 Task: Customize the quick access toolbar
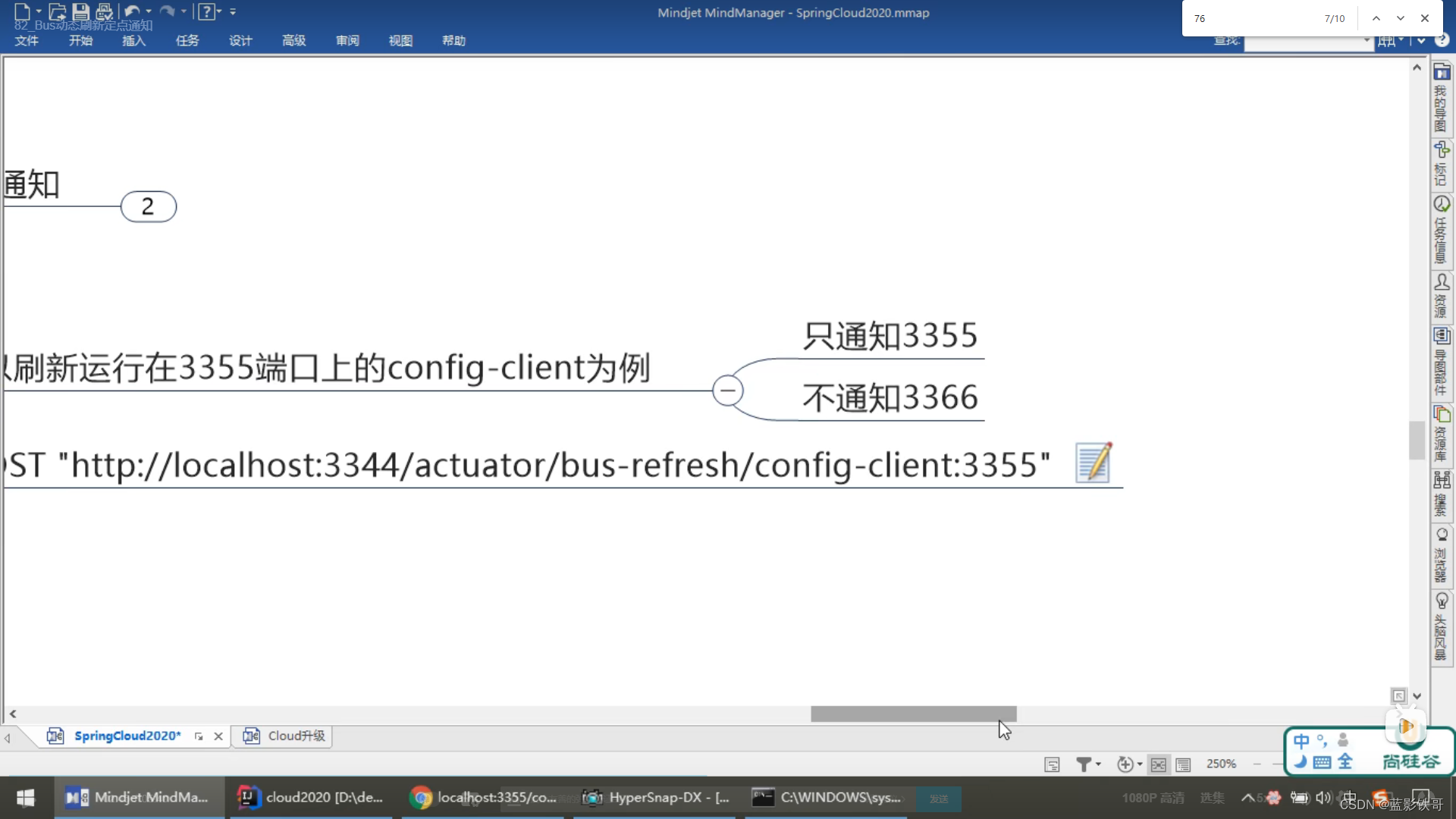click(x=233, y=11)
